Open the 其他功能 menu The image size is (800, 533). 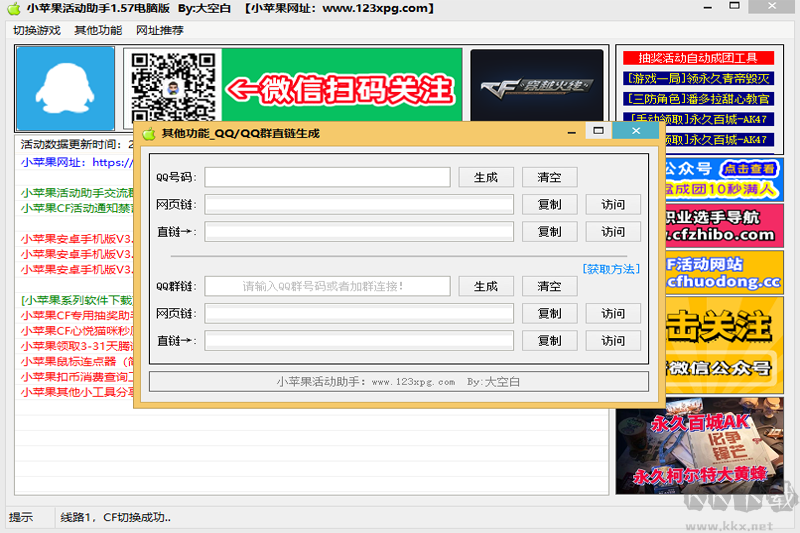point(98,31)
